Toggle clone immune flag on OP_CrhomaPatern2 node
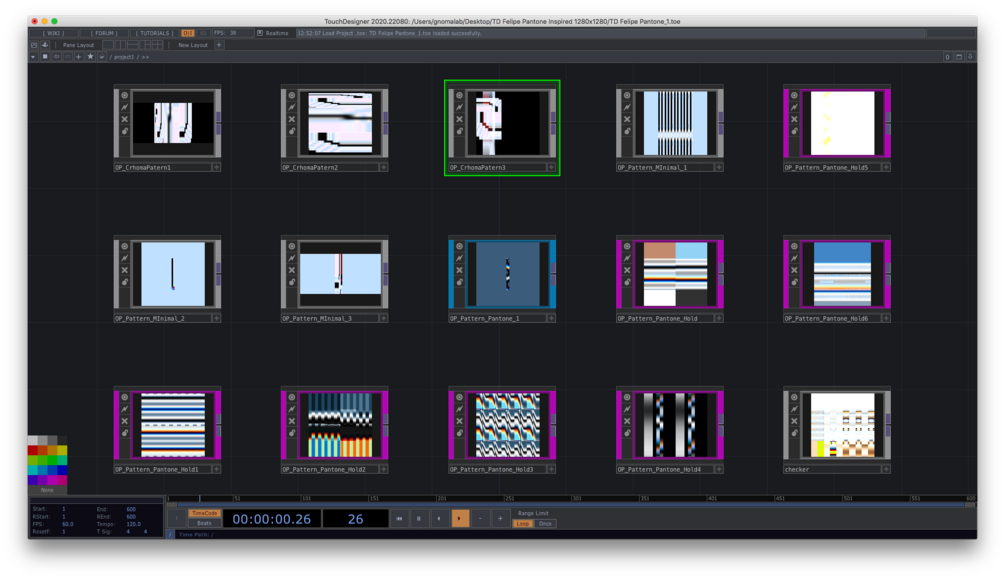The image size is (1005, 579). pyautogui.click(x=292, y=107)
